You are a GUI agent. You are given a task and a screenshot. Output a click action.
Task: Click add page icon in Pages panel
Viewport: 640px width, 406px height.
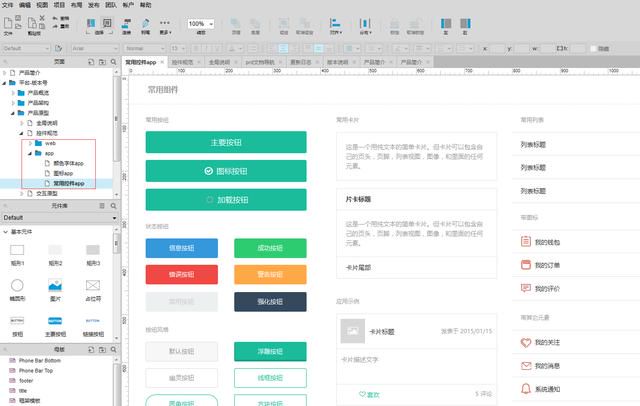(91, 62)
